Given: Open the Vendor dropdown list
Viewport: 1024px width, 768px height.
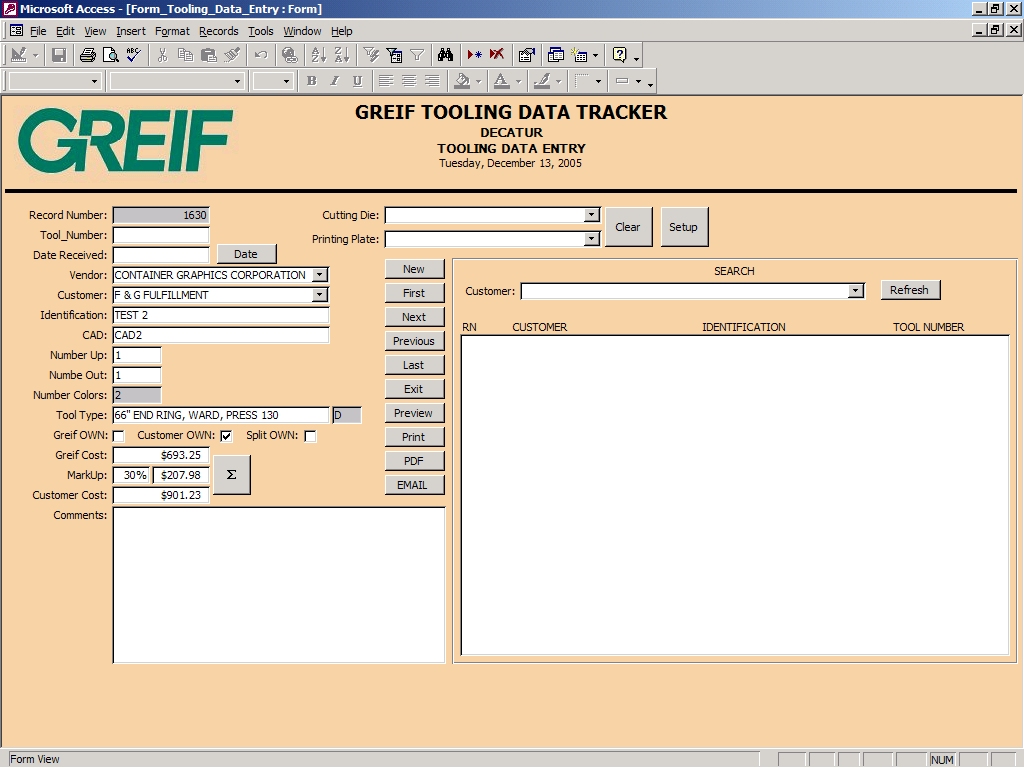Looking at the screenshot, I should (x=319, y=275).
